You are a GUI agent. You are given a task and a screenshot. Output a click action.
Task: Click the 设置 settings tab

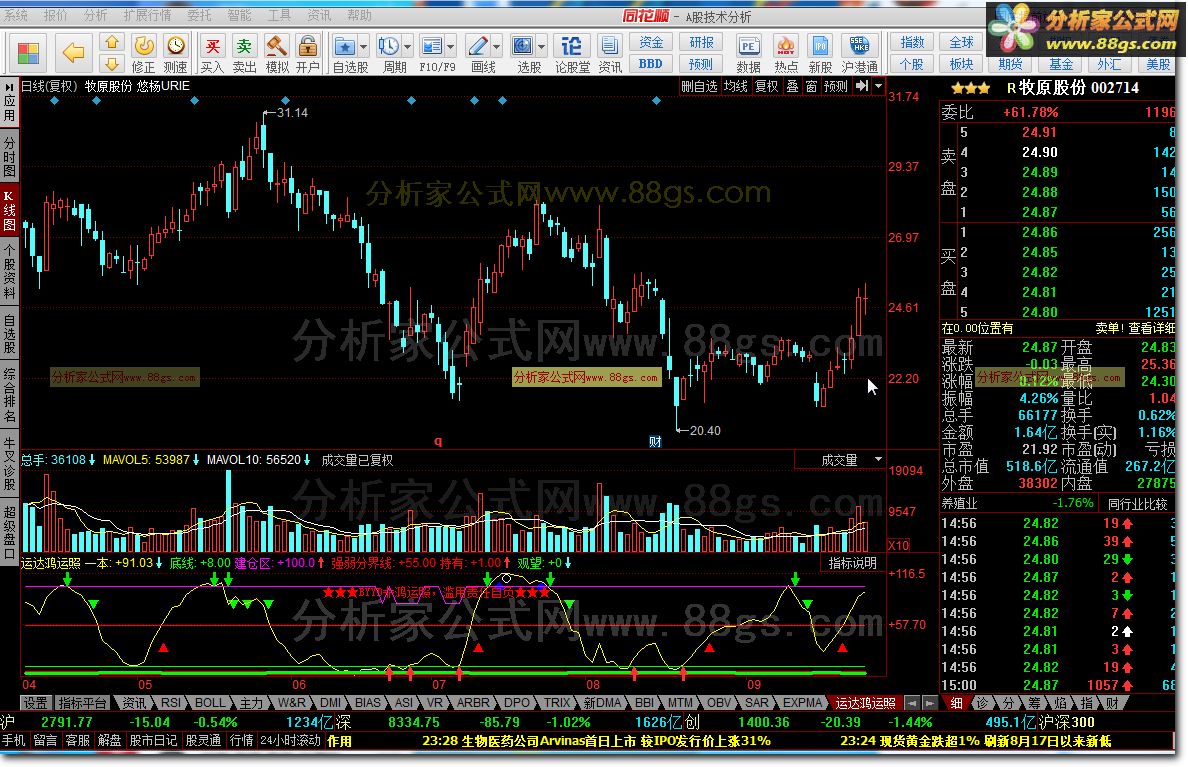click(x=35, y=703)
